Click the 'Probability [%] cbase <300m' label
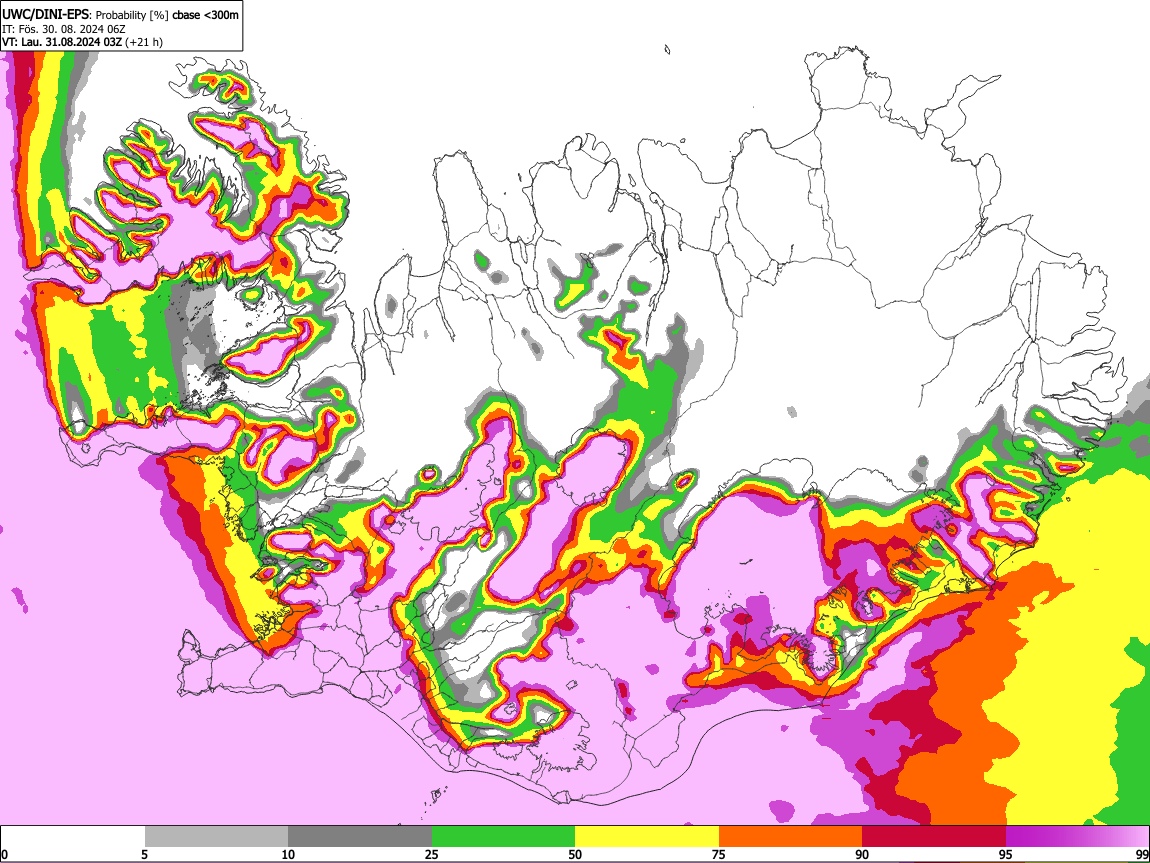The width and height of the screenshot is (1150, 863). click(x=167, y=14)
